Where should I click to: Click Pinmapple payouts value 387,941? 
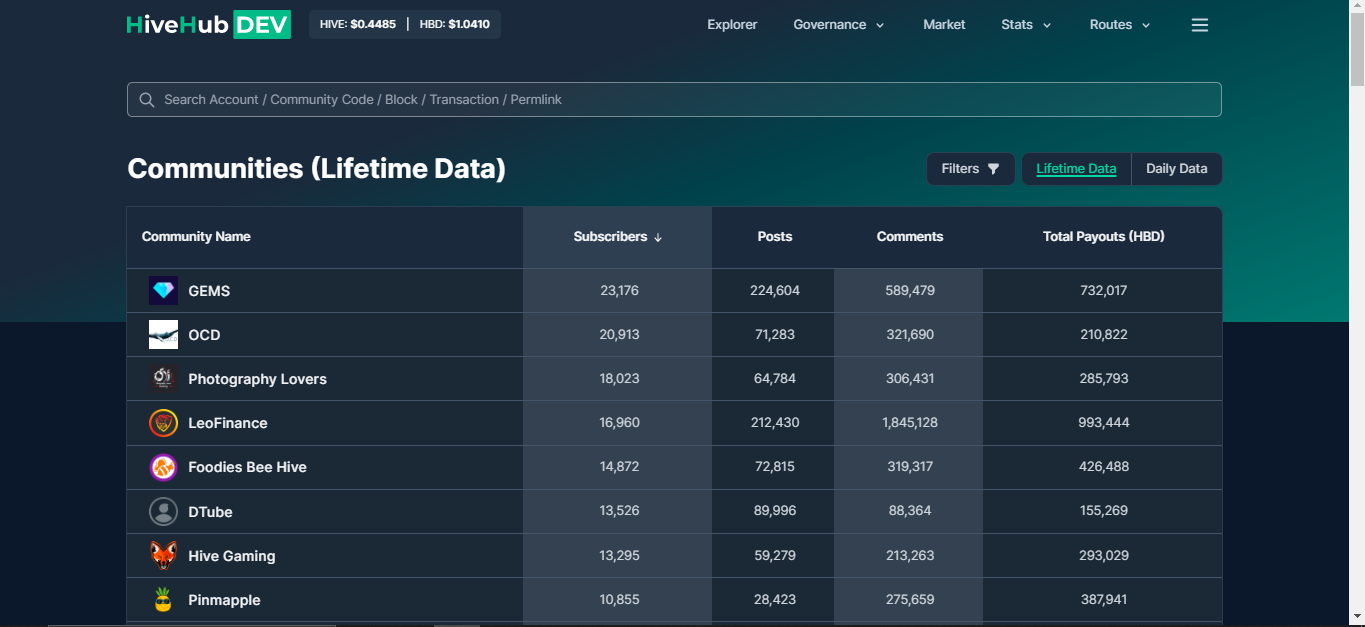(1104, 600)
